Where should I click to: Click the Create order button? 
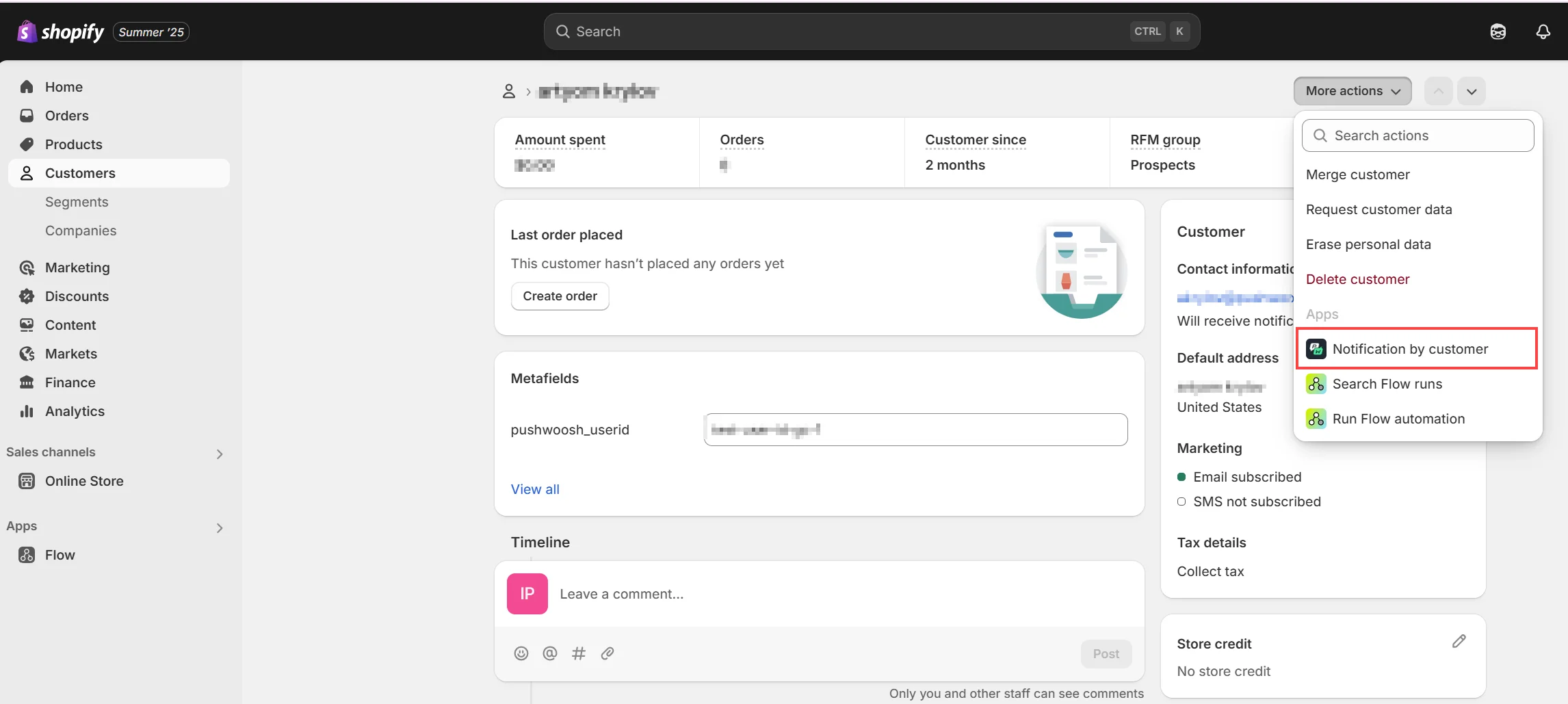pos(560,296)
